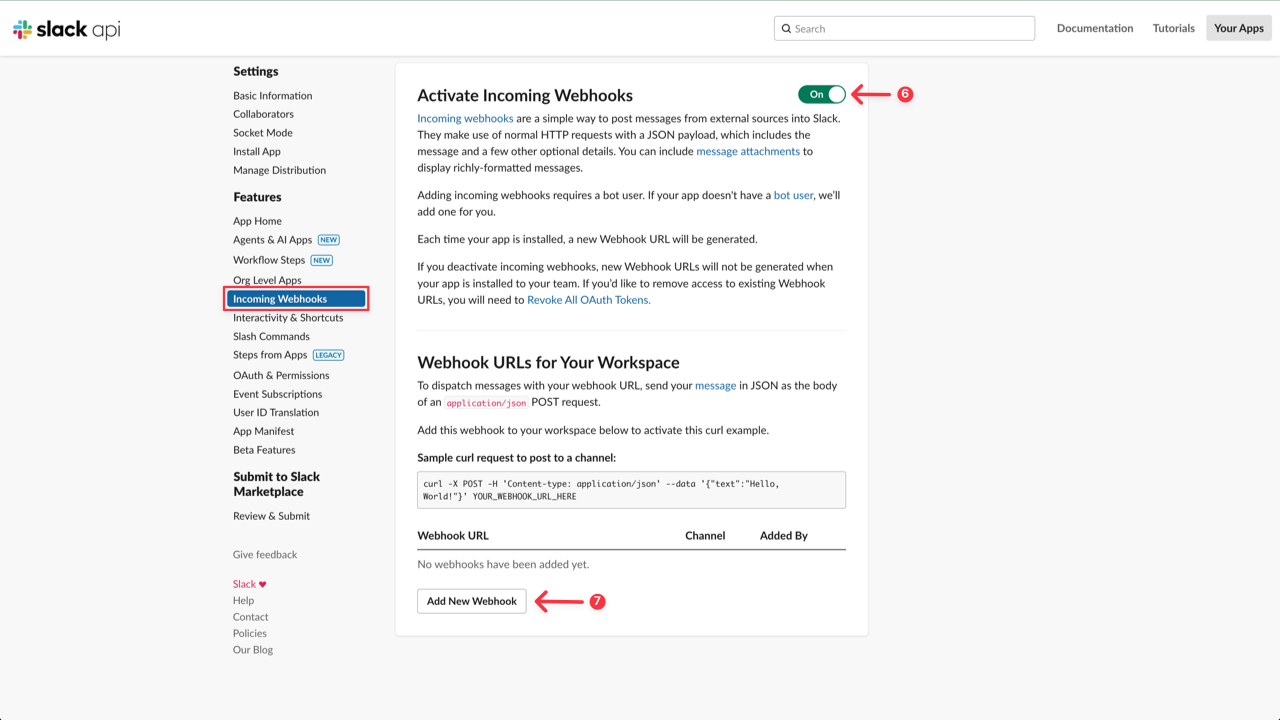The height and width of the screenshot is (720, 1280).
Task: Open the Documentation menu item
Action: (x=1094, y=28)
